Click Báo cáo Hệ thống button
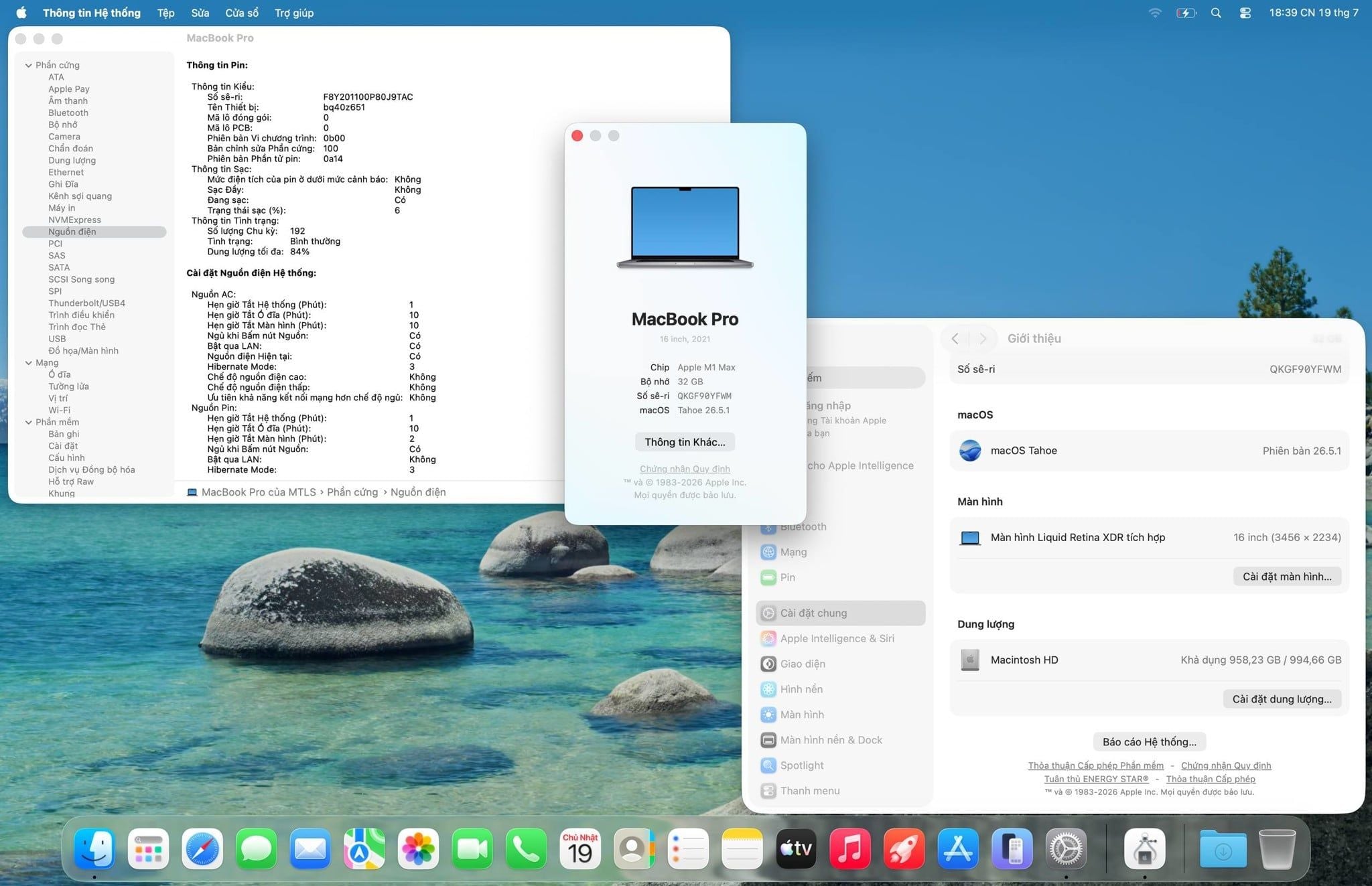Screen dimensions: 1372x886 [1150, 742]
